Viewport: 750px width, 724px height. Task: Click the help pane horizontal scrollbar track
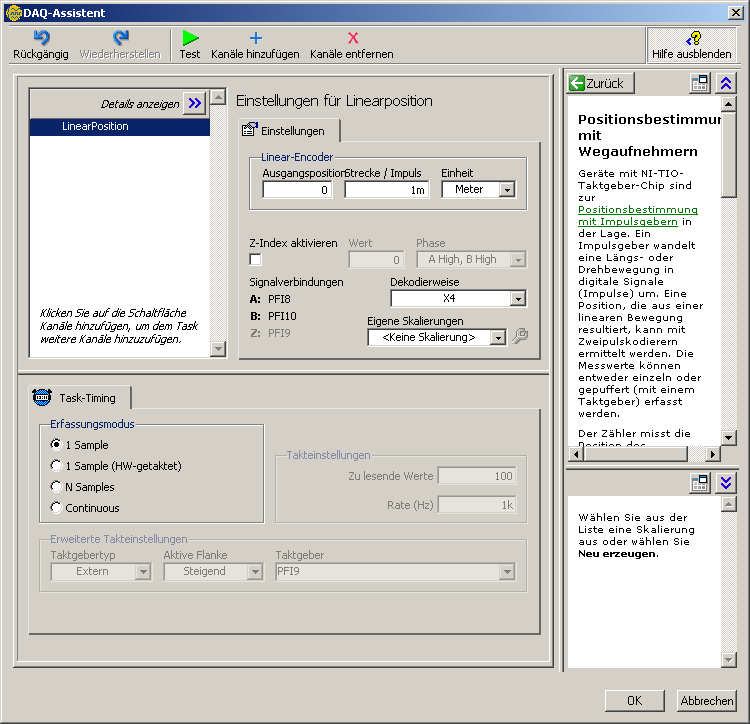pos(696,453)
